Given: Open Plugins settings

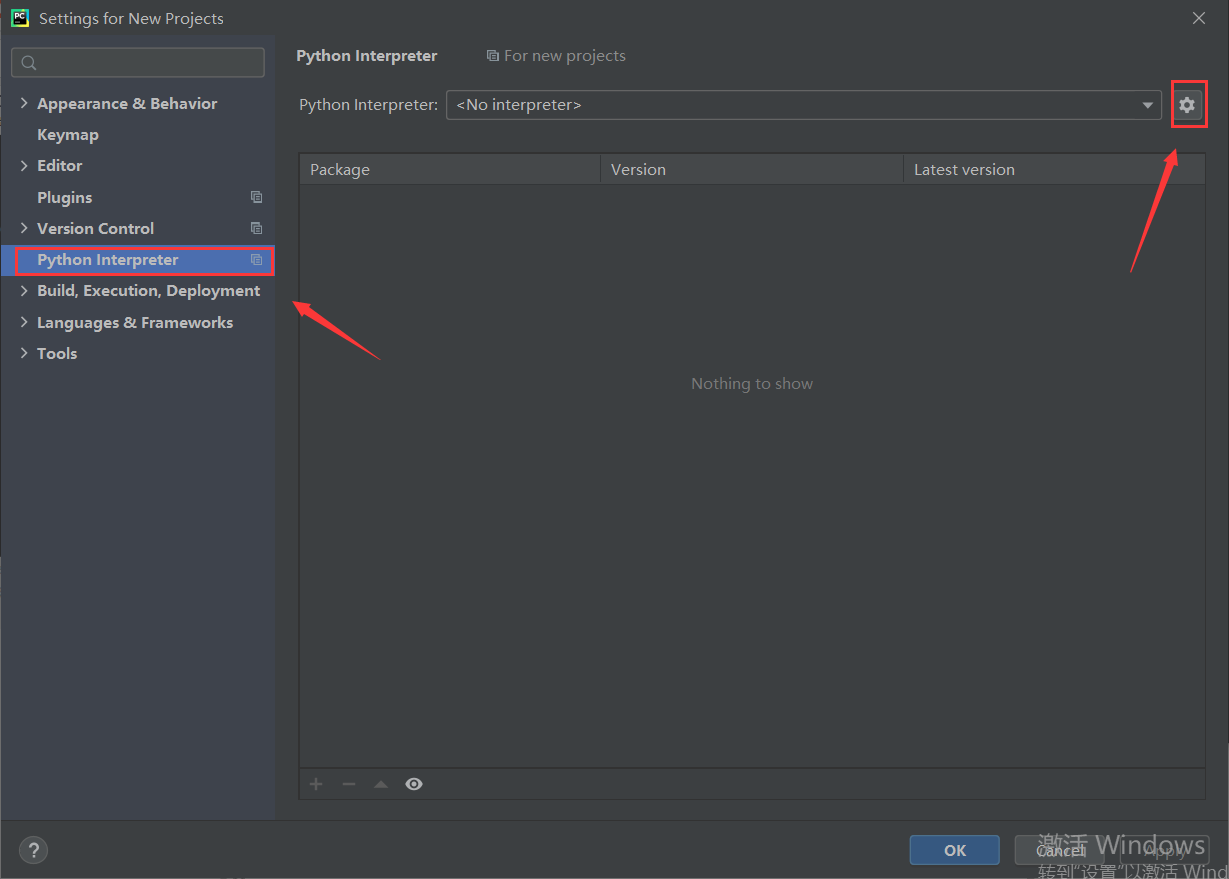Looking at the screenshot, I should [x=64, y=197].
